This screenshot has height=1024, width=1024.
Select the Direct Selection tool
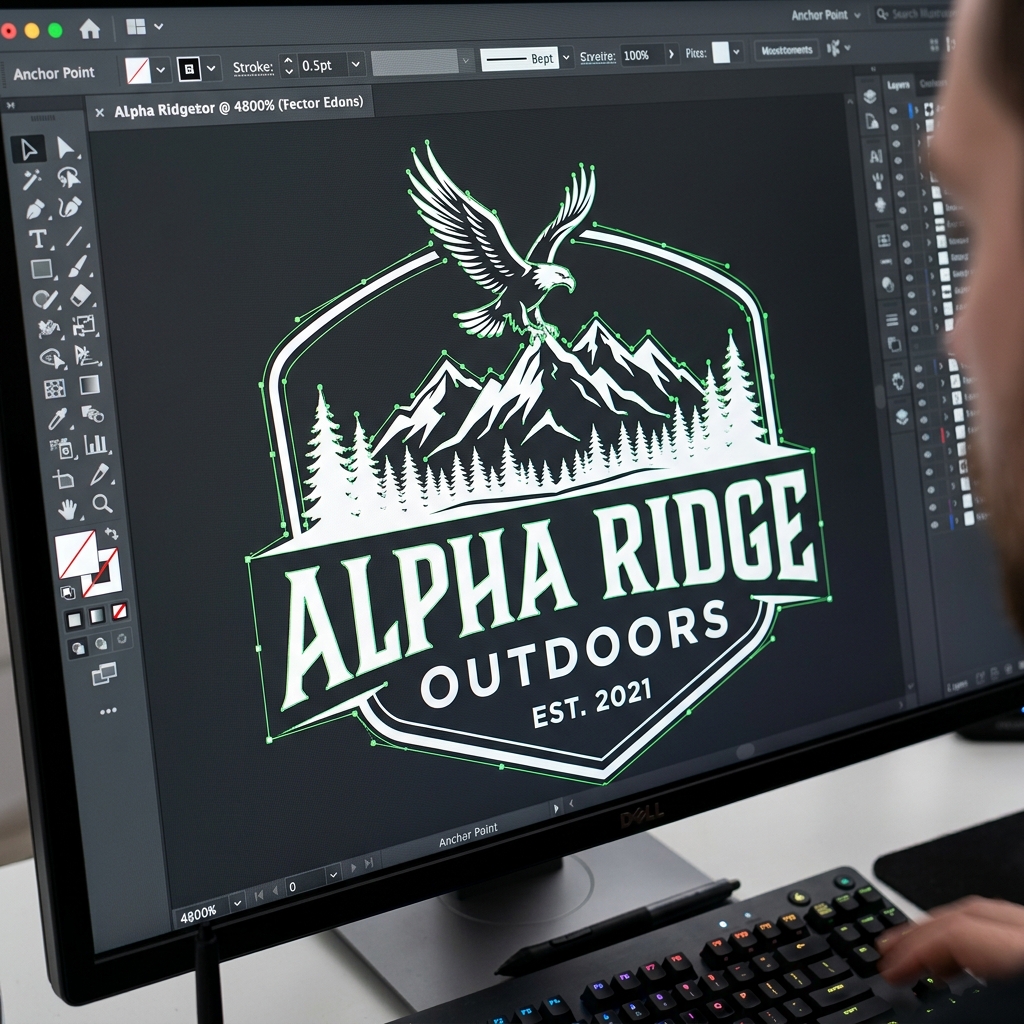coord(65,148)
